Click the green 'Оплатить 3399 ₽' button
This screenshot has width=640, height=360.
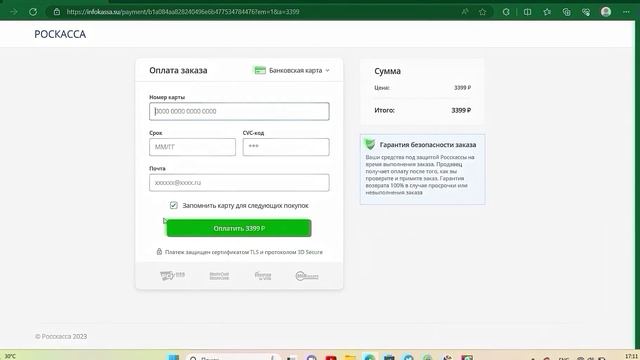point(239,228)
